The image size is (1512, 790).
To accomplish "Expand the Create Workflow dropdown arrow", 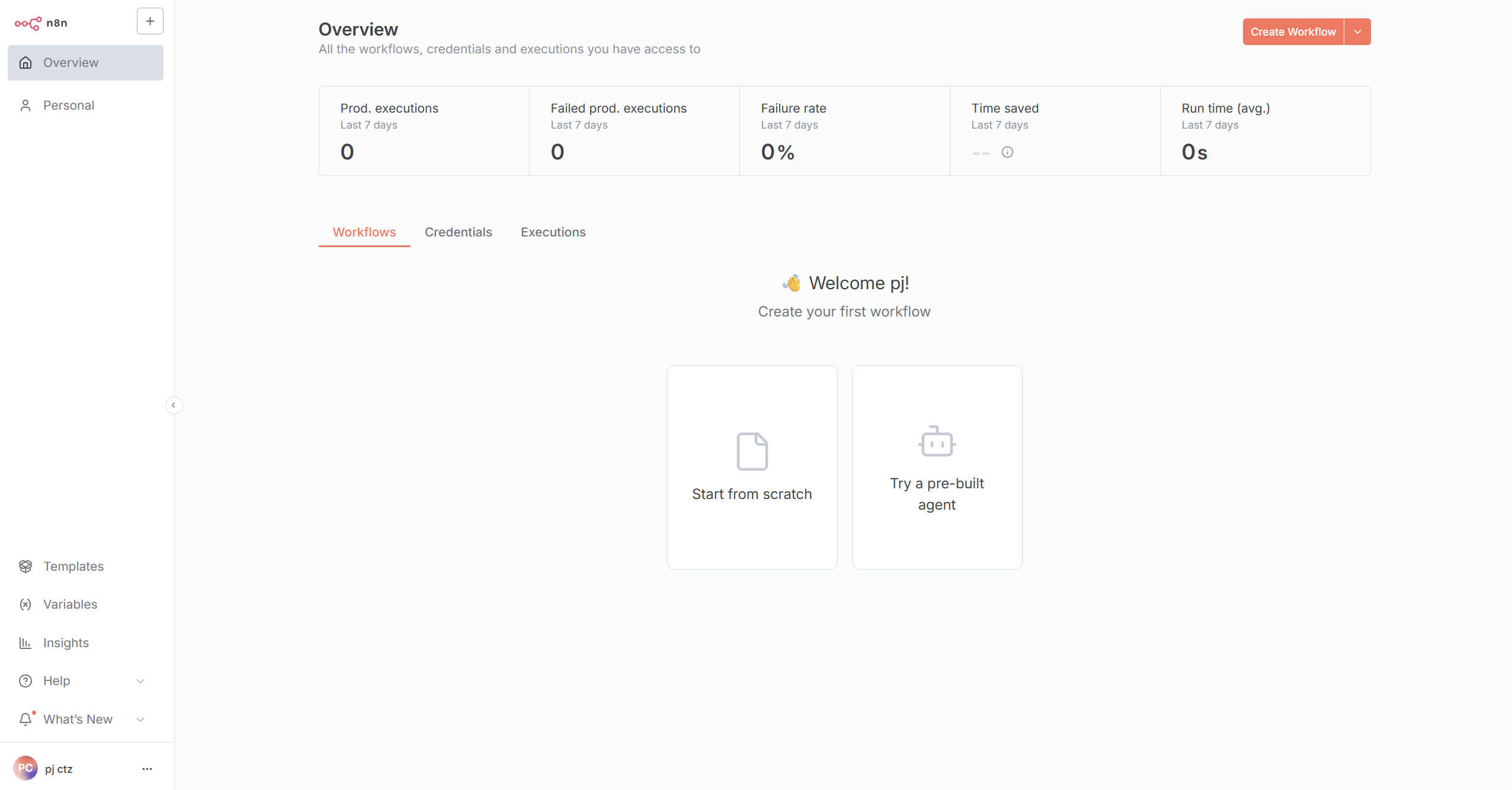I will pos(1357,32).
